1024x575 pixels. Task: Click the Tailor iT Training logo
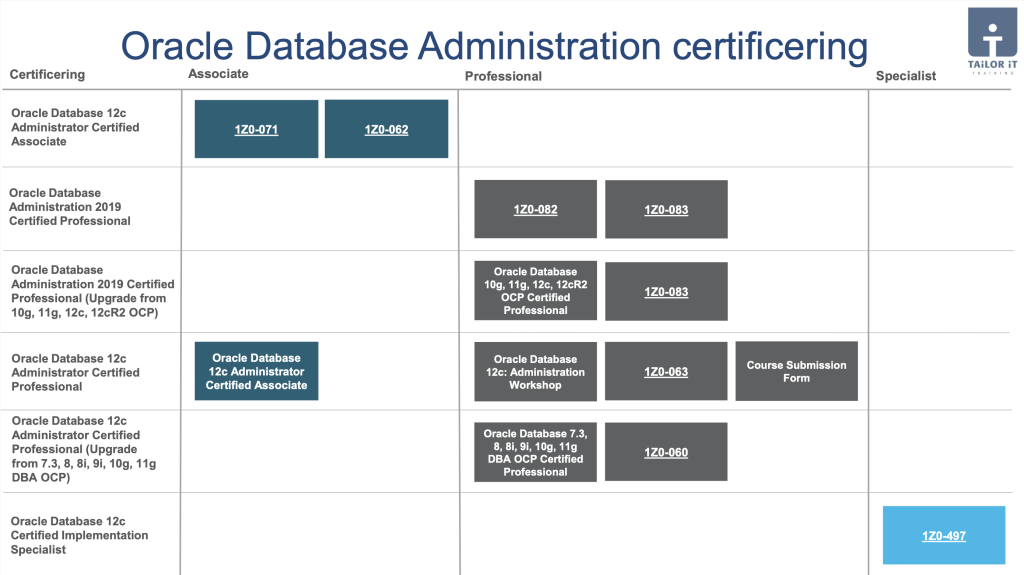pyautogui.click(x=993, y=39)
